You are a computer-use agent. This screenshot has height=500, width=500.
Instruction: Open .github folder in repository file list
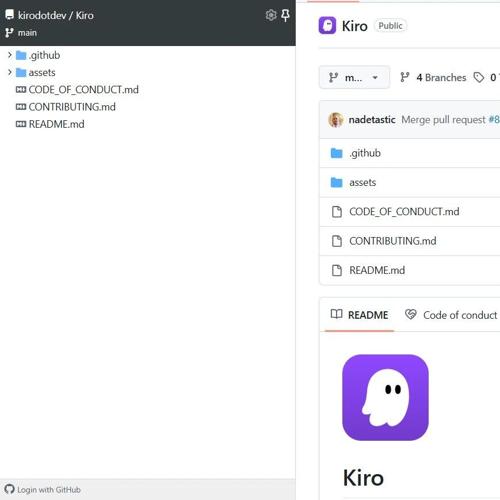click(x=365, y=153)
